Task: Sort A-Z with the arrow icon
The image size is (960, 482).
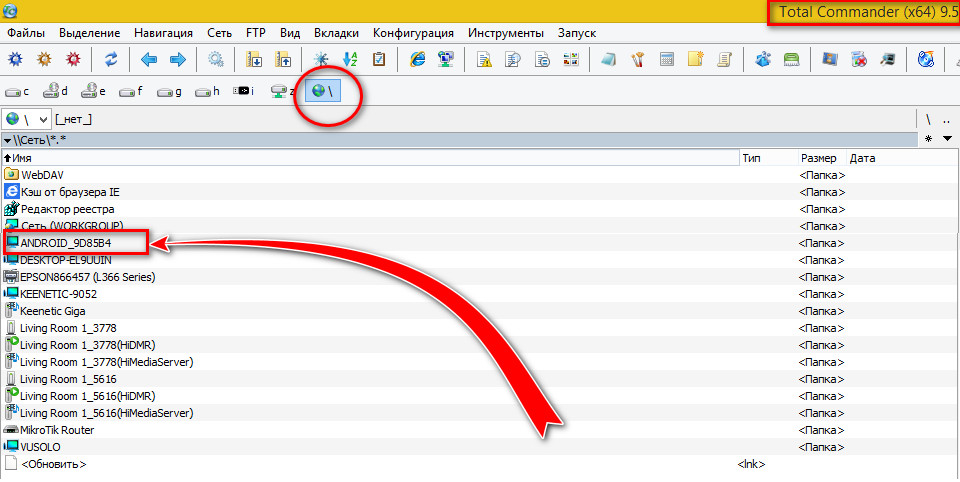Action: (350, 59)
